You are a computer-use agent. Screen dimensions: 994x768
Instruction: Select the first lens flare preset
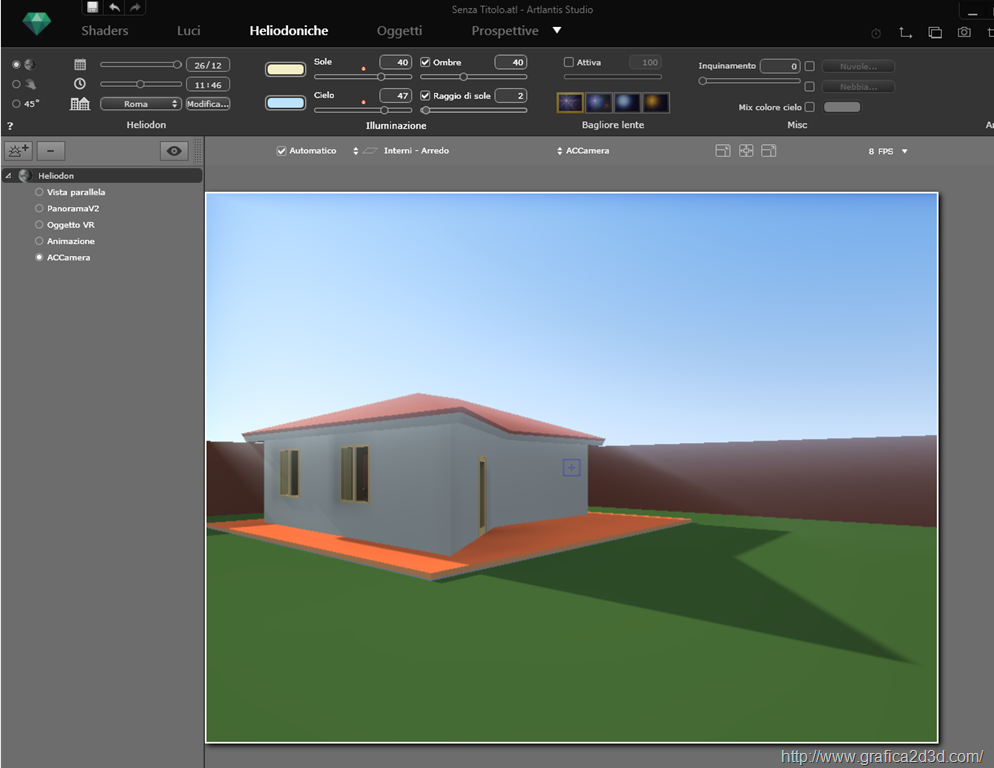point(570,103)
